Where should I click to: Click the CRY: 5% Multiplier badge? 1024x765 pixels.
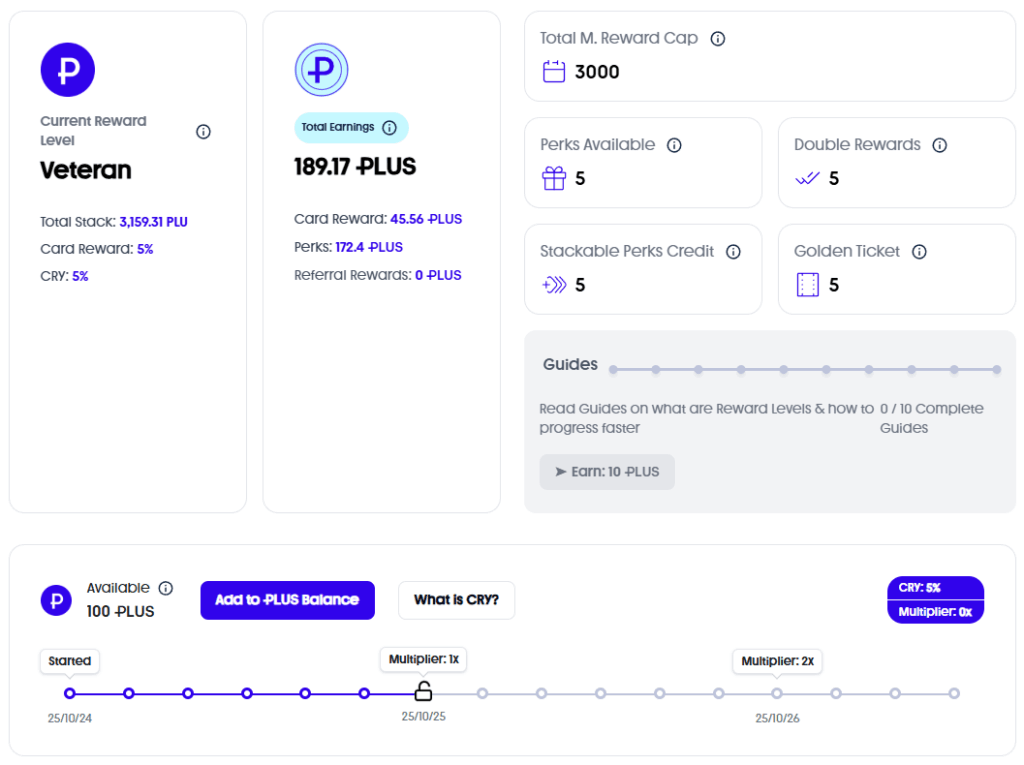click(x=935, y=600)
